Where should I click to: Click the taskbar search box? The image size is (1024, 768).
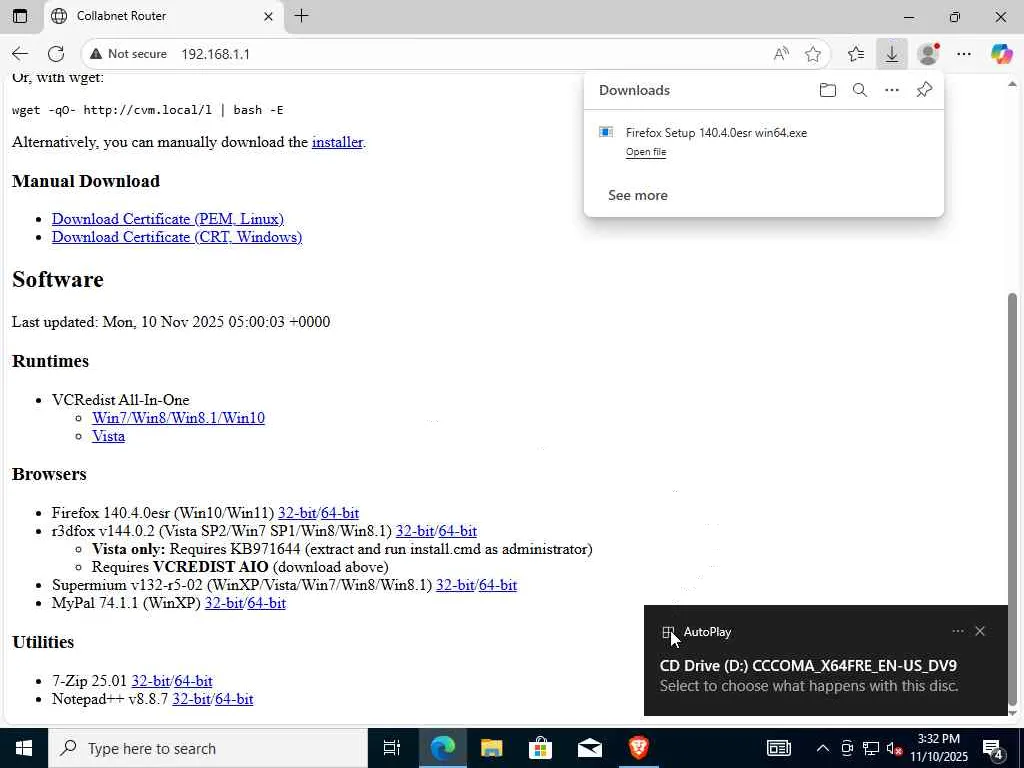(208, 748)
